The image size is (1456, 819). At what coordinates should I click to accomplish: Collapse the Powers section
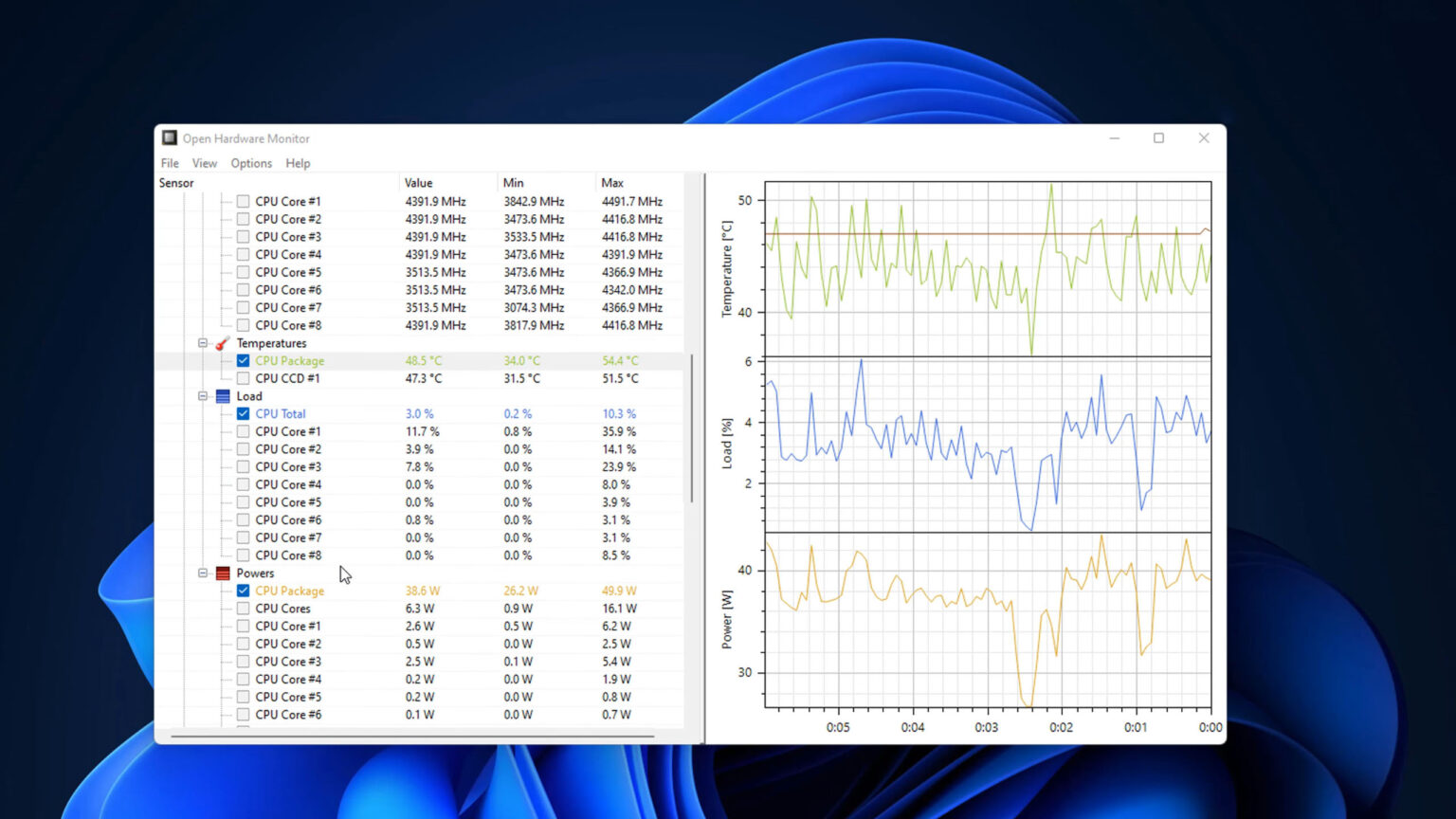pos(203,573)
